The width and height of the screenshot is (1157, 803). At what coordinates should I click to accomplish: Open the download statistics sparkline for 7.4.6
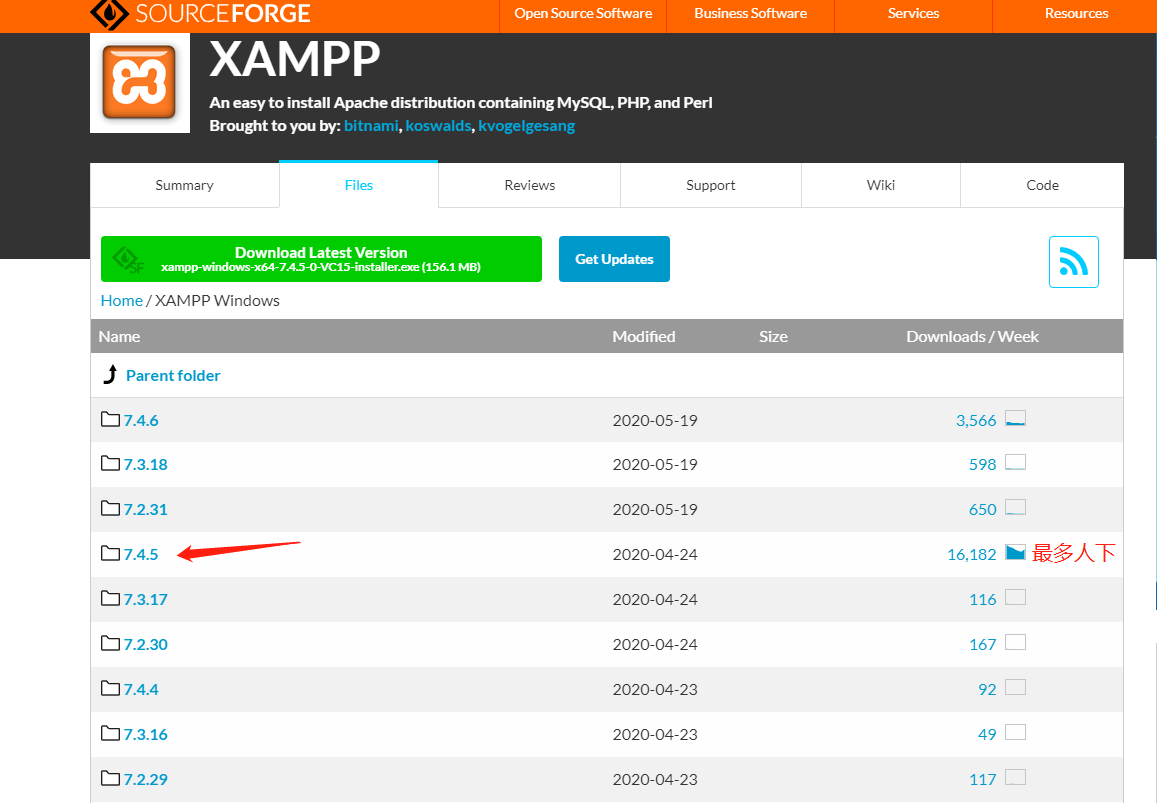[x=1016, y=419]
